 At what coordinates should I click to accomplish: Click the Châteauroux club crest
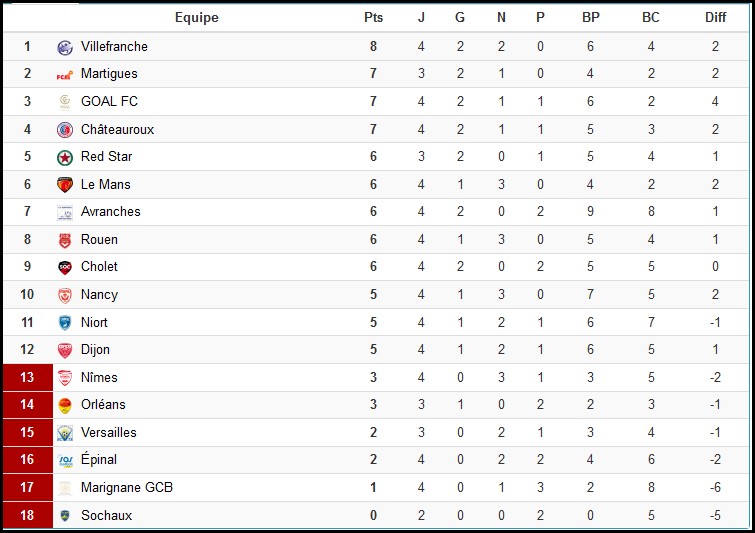(x=65, y=130)
